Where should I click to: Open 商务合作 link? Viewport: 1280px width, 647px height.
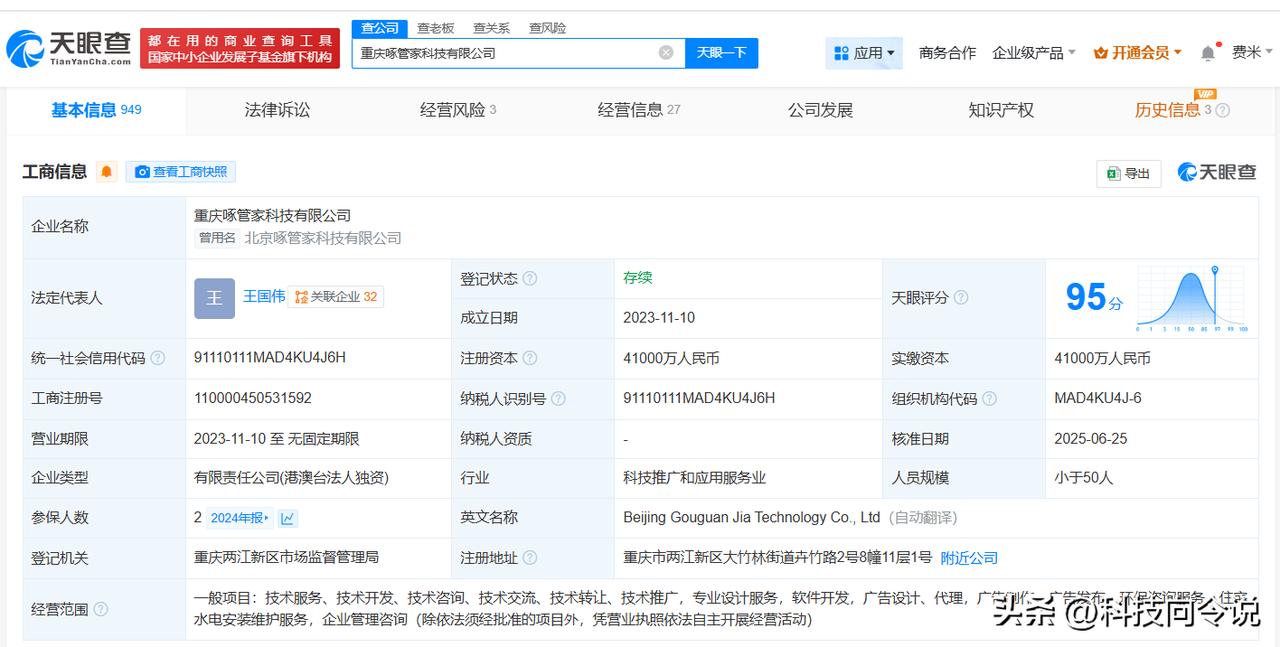(947, 53)
